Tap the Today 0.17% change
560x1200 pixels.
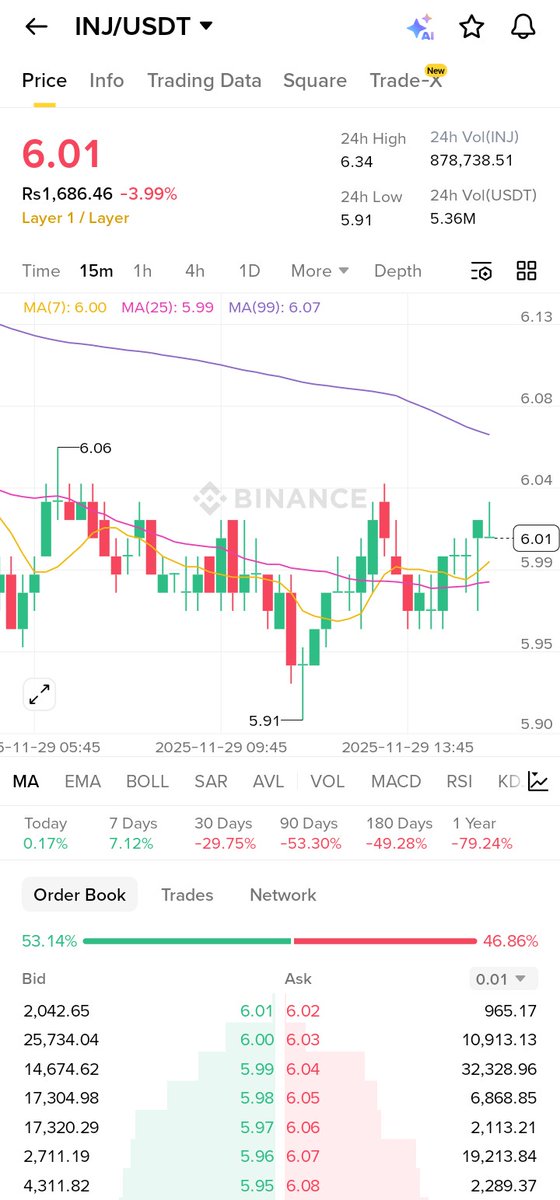pyautogui.click(x=46, y=833)
